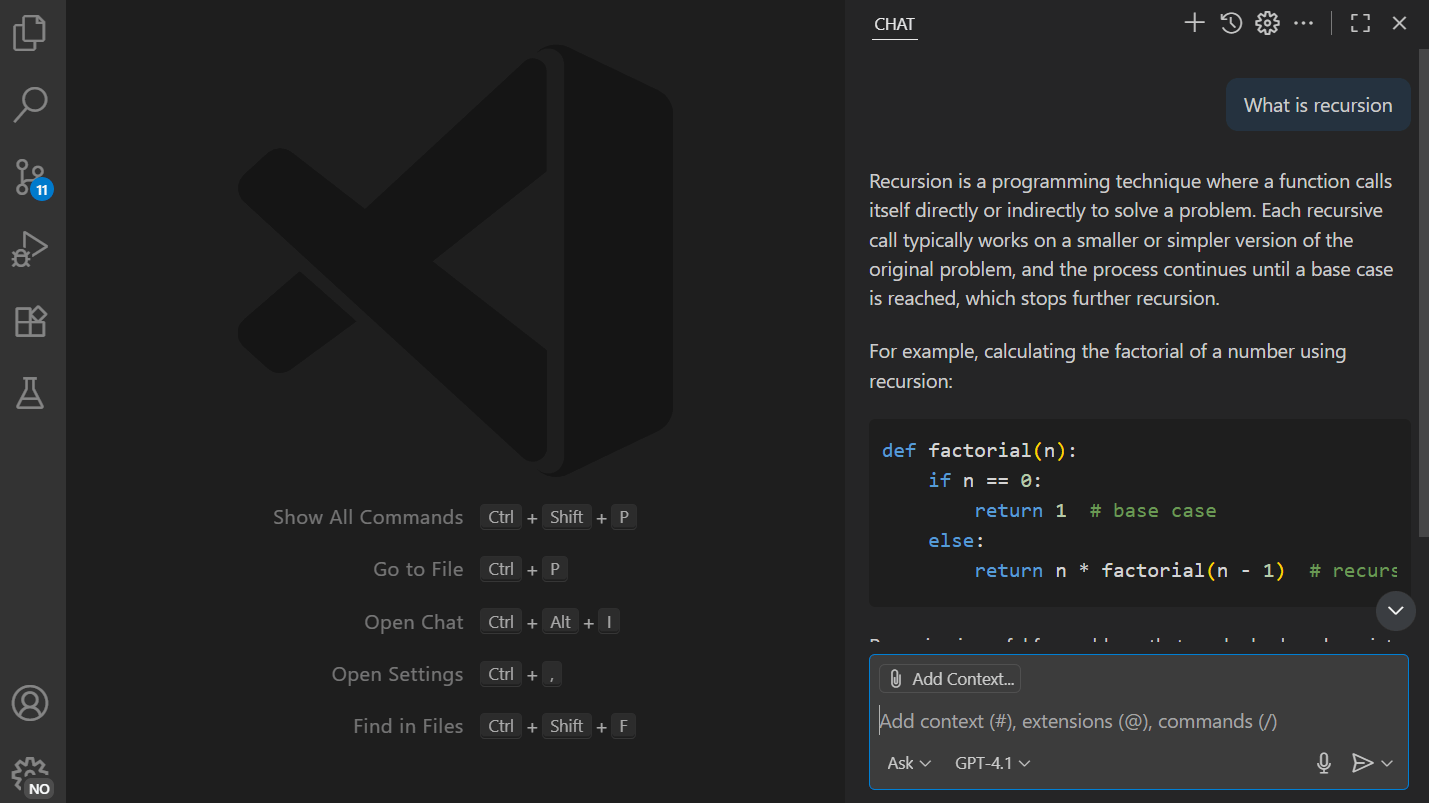Screen dimensions: 1429x803
Task: Toggle the chat panel to full size
Action: (x=1360, y=22)
